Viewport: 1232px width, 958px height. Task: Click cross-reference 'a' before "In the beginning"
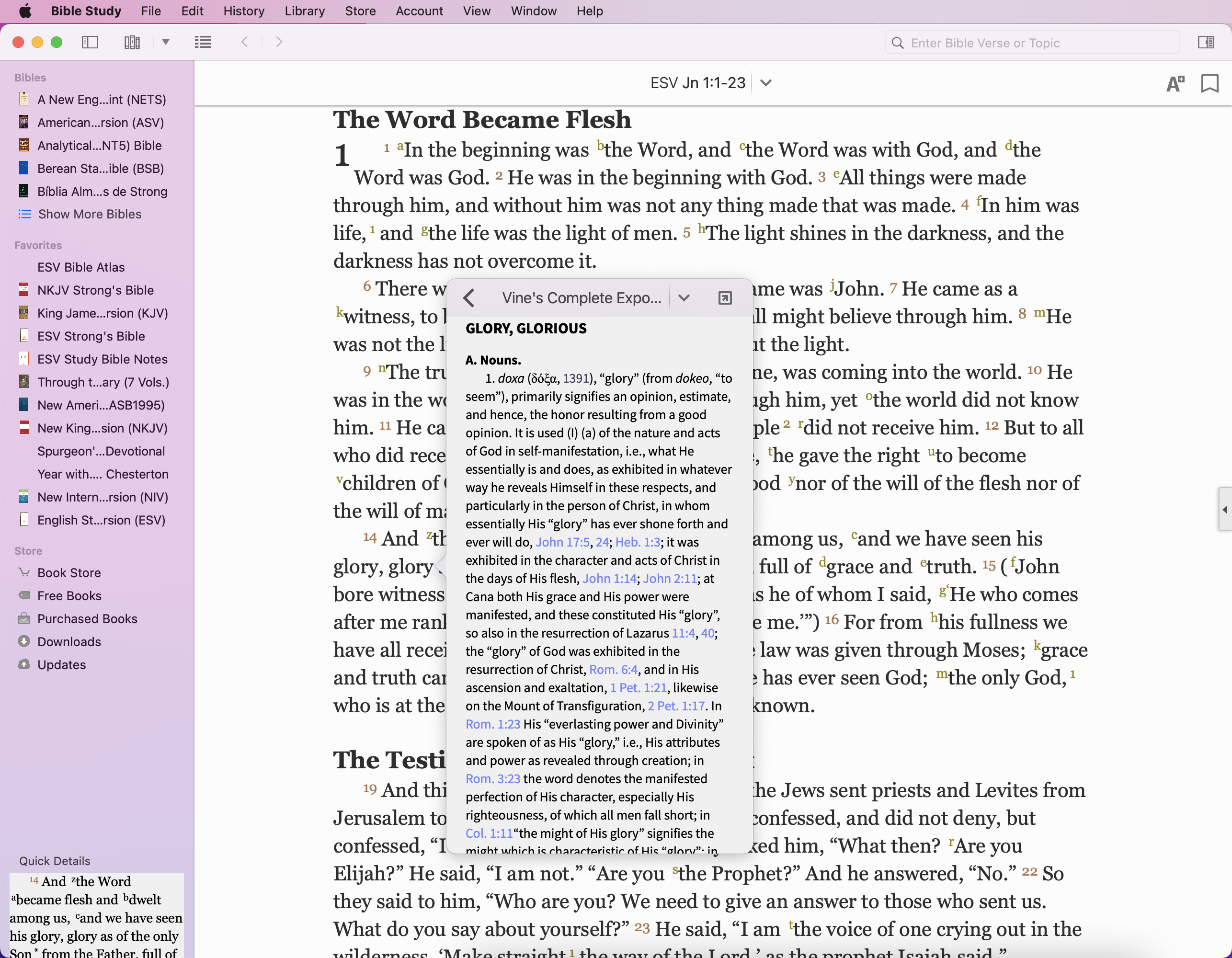click(x=400, y=146)
